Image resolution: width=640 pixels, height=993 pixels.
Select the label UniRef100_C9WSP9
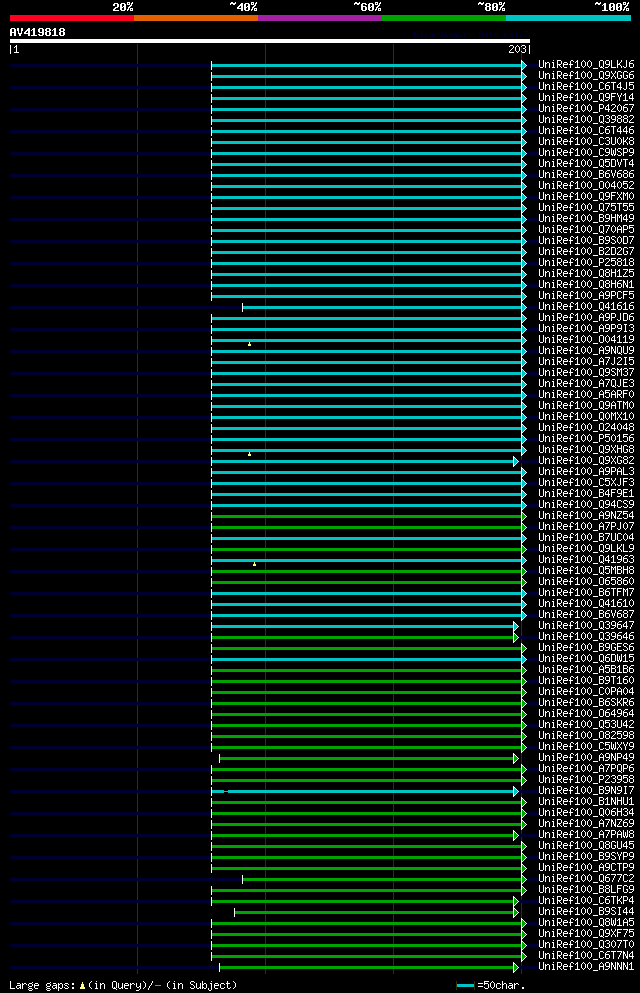tap(586, 153)
